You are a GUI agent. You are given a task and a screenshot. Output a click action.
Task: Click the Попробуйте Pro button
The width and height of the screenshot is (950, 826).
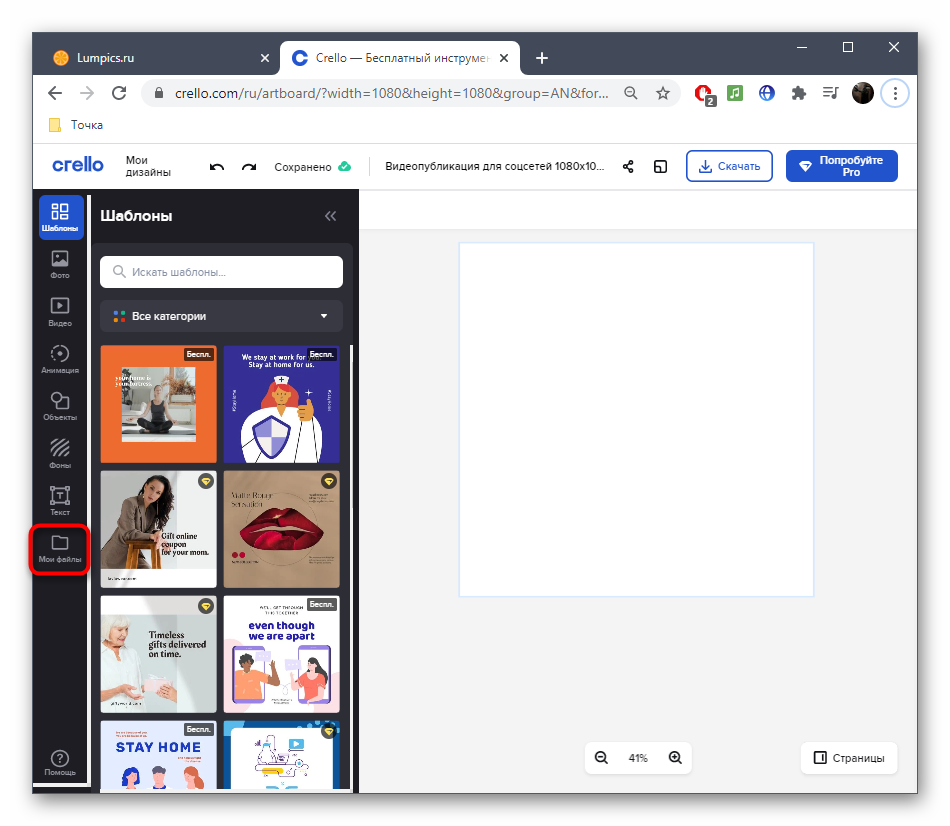point(841,166)
